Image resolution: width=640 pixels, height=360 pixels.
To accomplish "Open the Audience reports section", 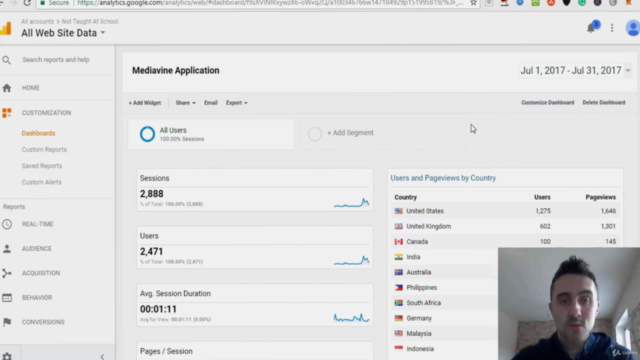I will point(37,249).
